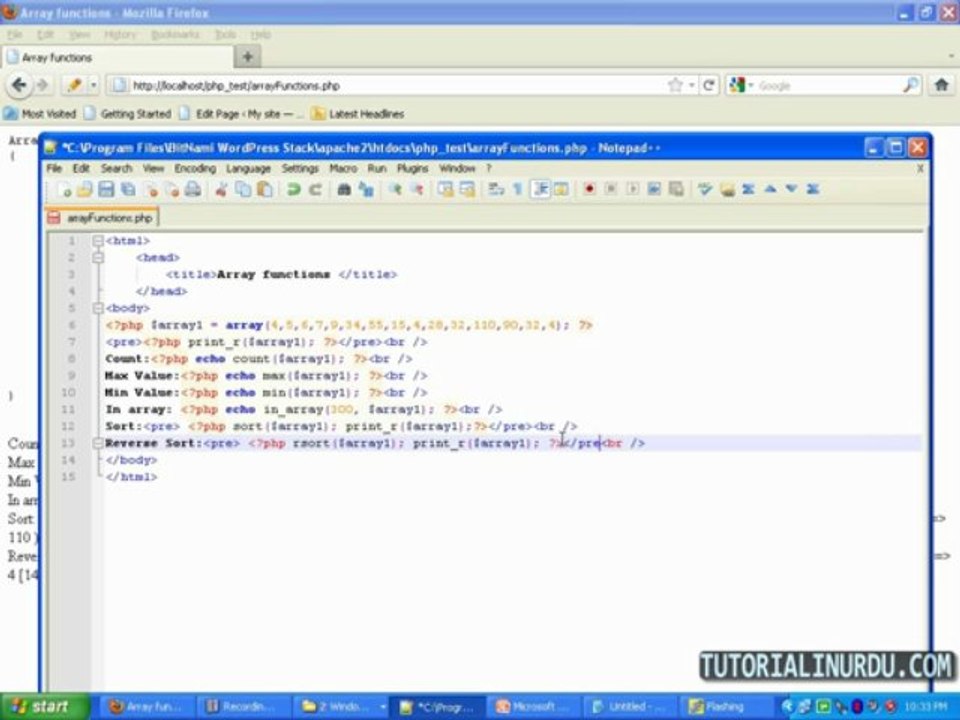Click the blue up-triangle plugin icon

(770, 189)
